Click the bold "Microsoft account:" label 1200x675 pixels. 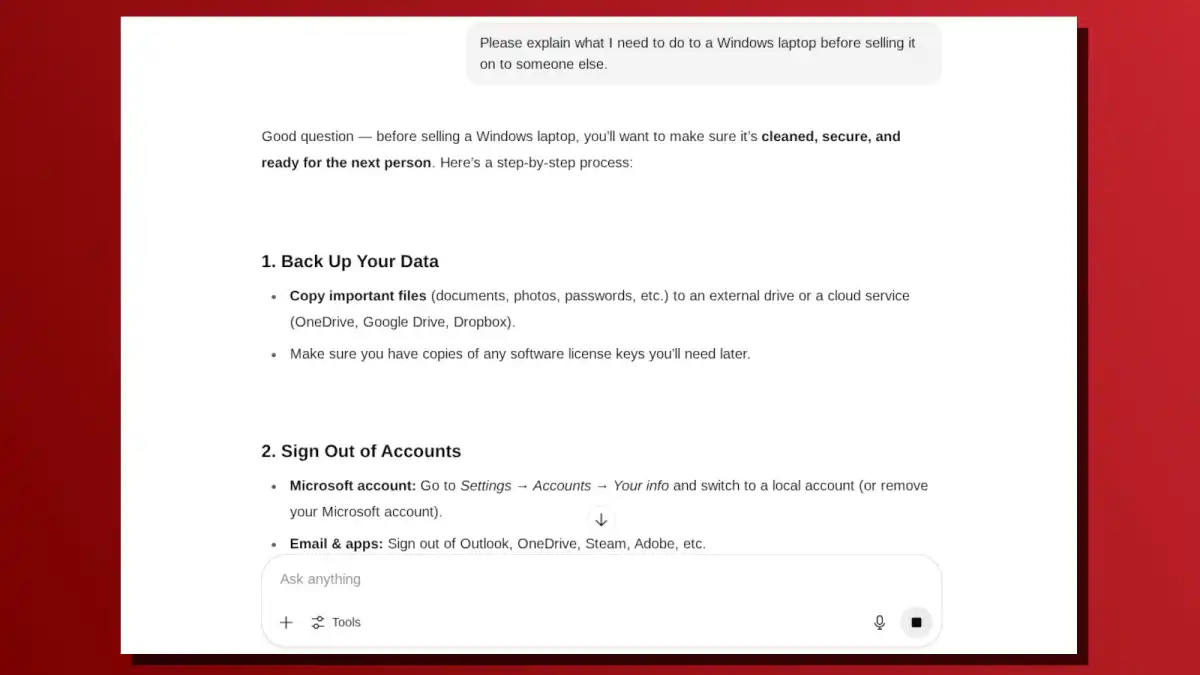[x=353, y=486]
